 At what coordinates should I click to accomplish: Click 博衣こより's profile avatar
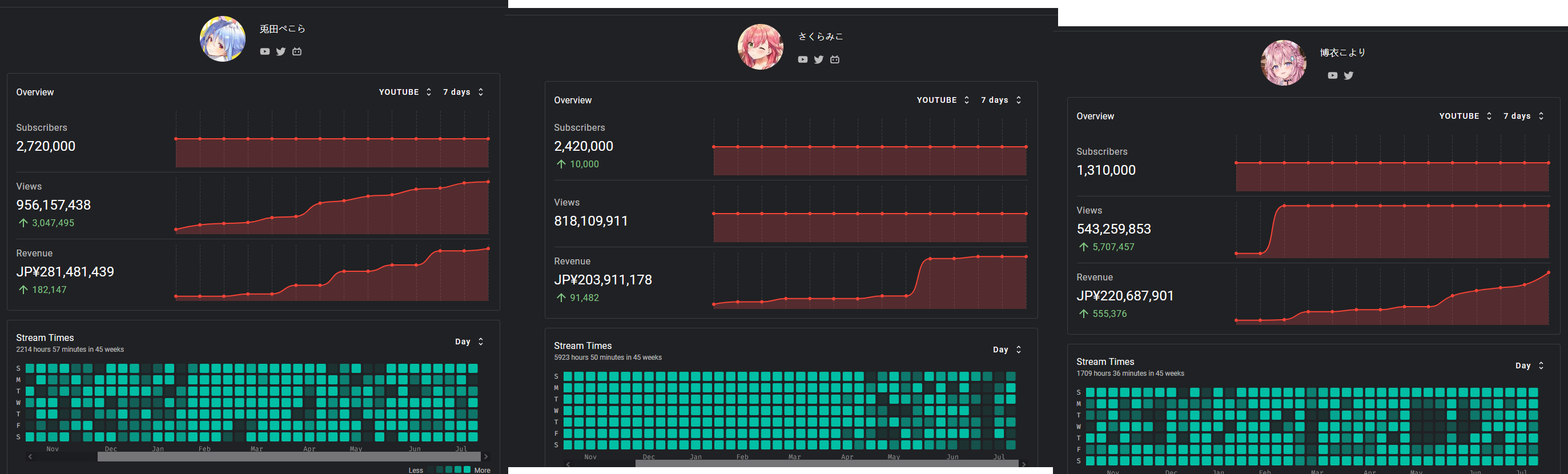tap(1283, 63)
